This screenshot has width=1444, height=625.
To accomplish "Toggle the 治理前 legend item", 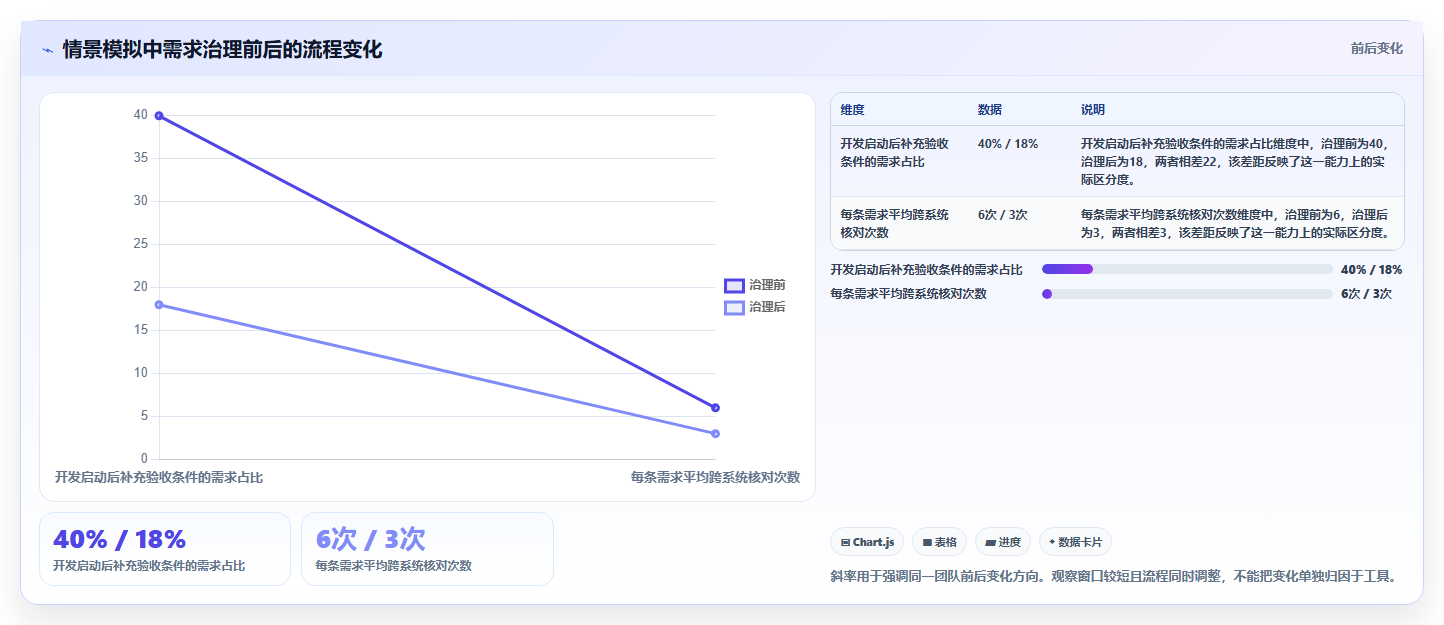I will tap(755, 285).
